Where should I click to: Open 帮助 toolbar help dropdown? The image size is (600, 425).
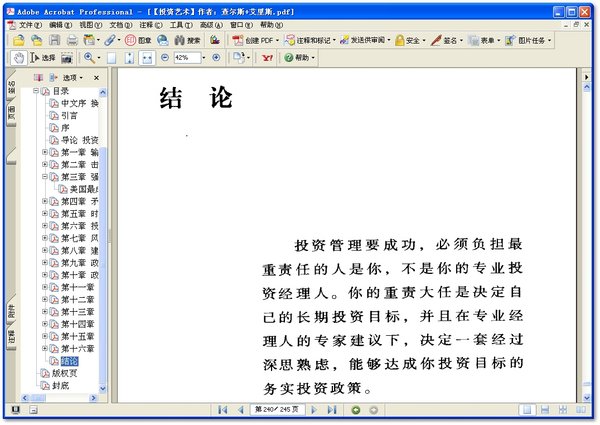(x=300, y=58)
